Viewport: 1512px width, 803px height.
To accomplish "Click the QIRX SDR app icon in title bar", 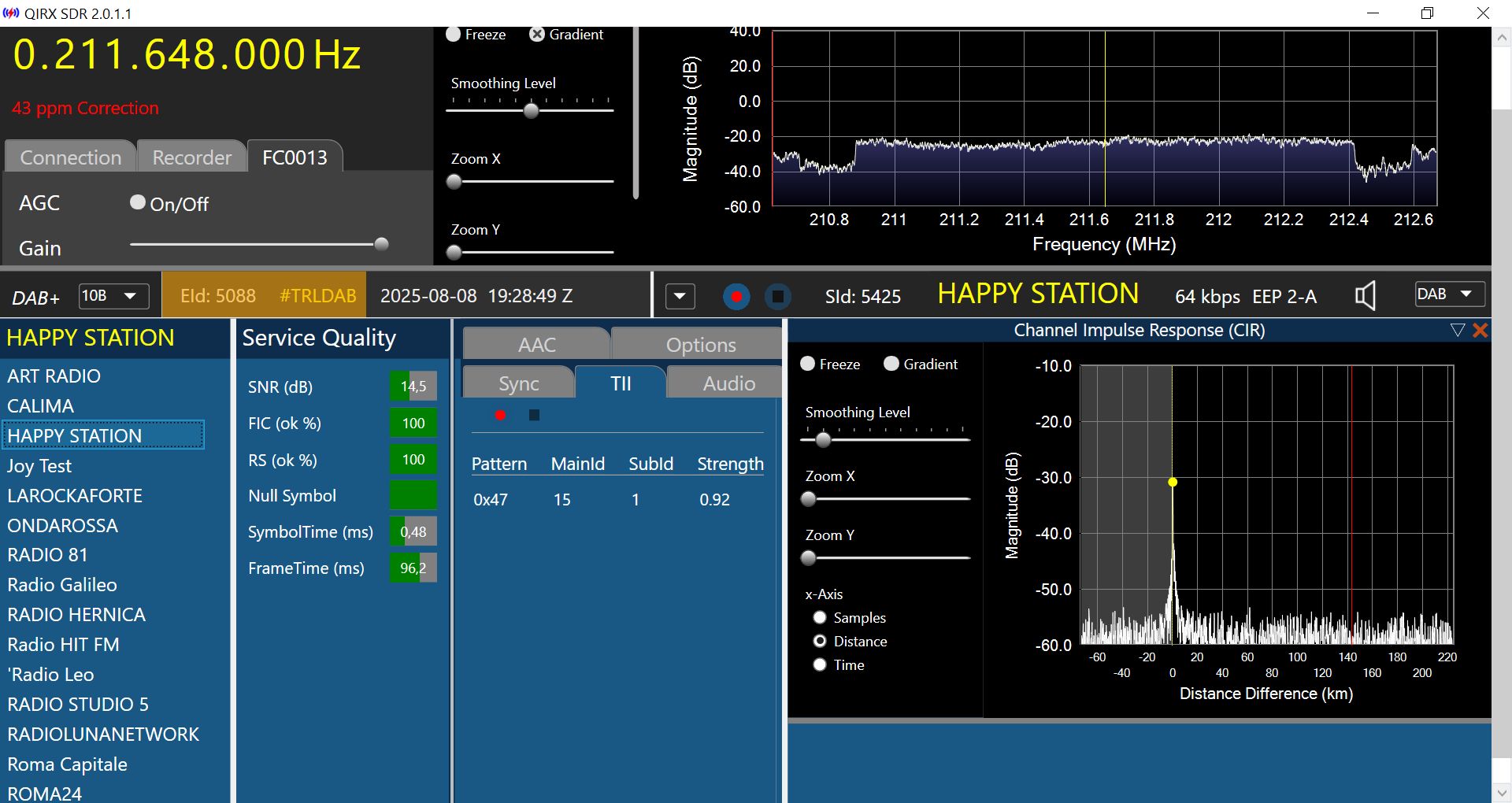I will [x=11, y=13].
